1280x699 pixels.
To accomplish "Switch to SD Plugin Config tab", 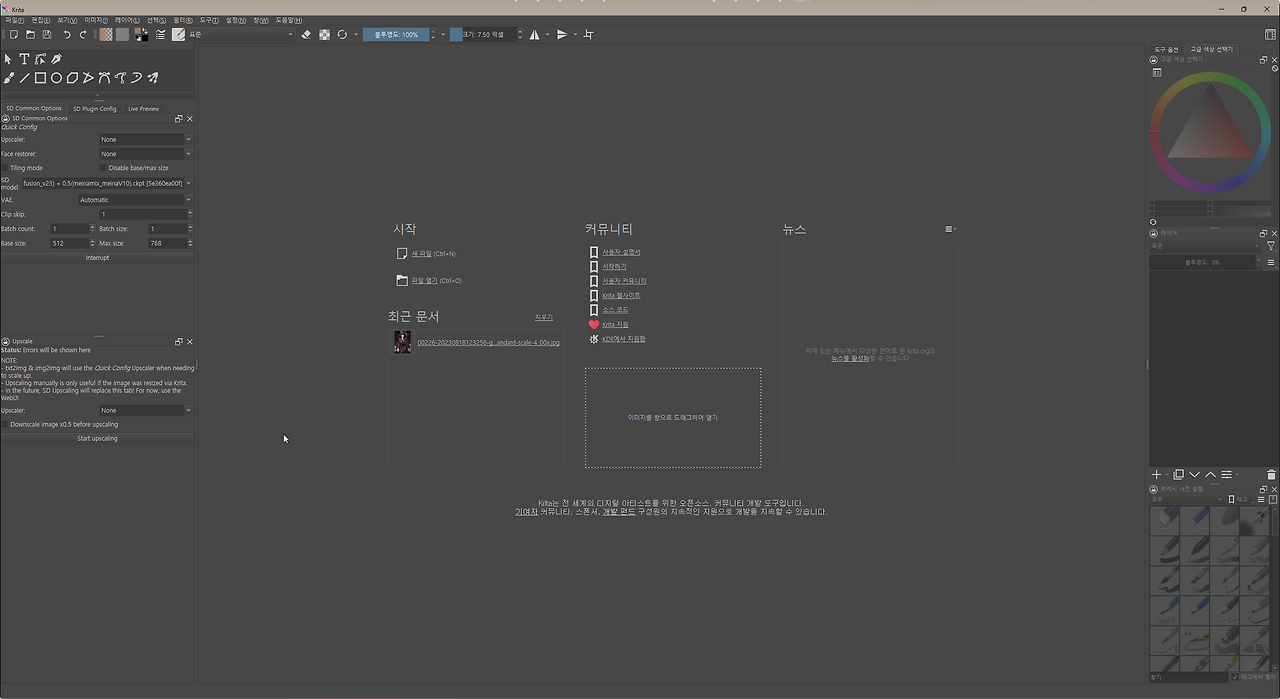I will click(94, 108).
